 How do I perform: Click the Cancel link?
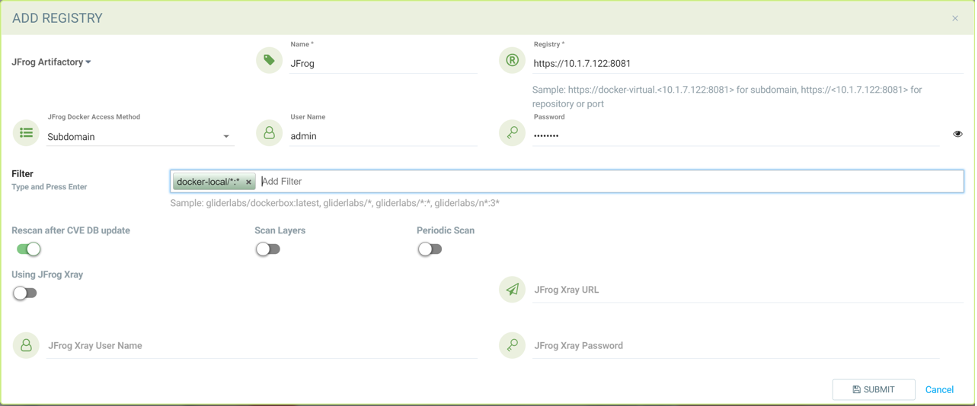(939, 390)
